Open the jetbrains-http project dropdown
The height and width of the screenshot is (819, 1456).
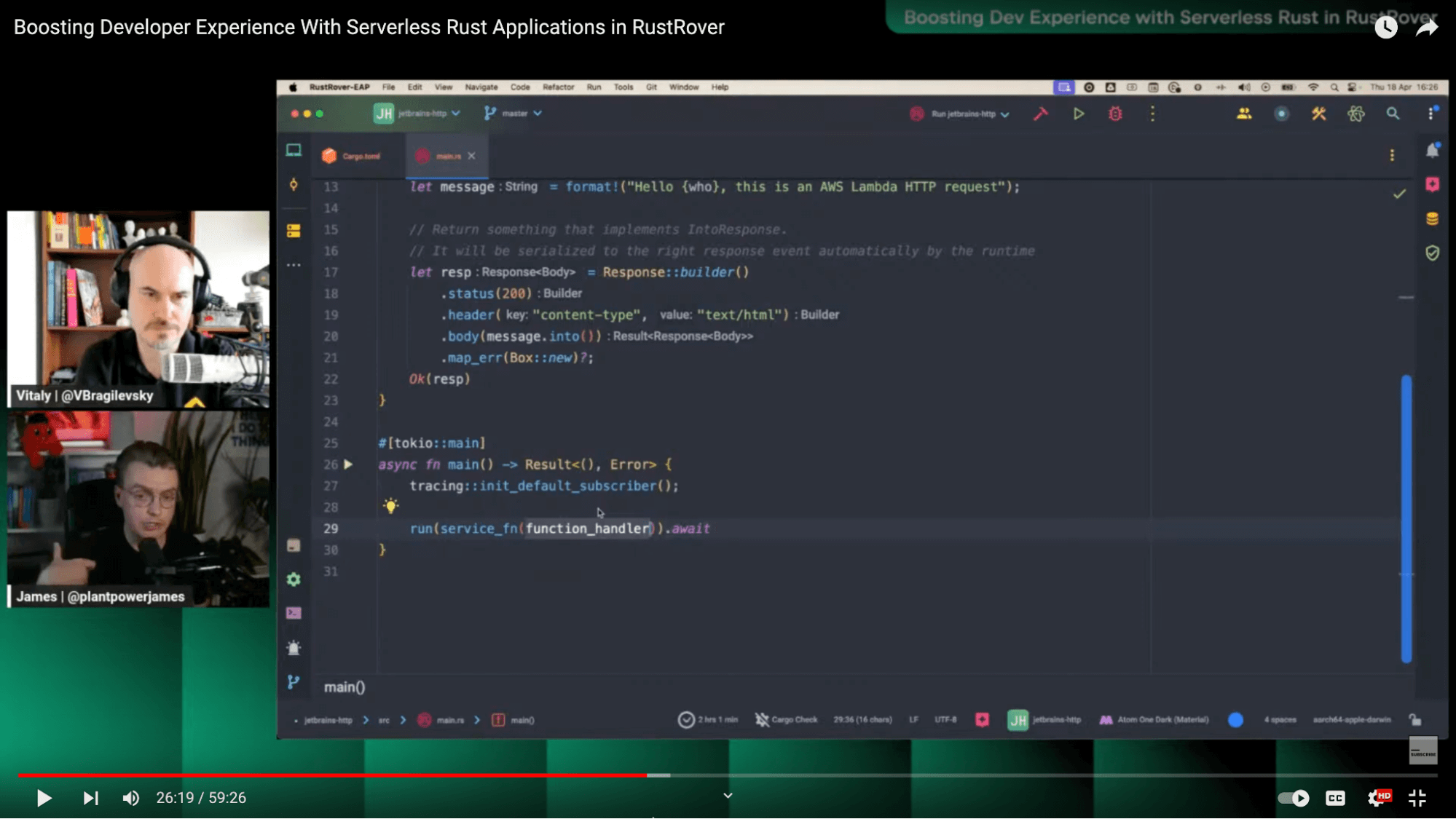coord(417,114)
